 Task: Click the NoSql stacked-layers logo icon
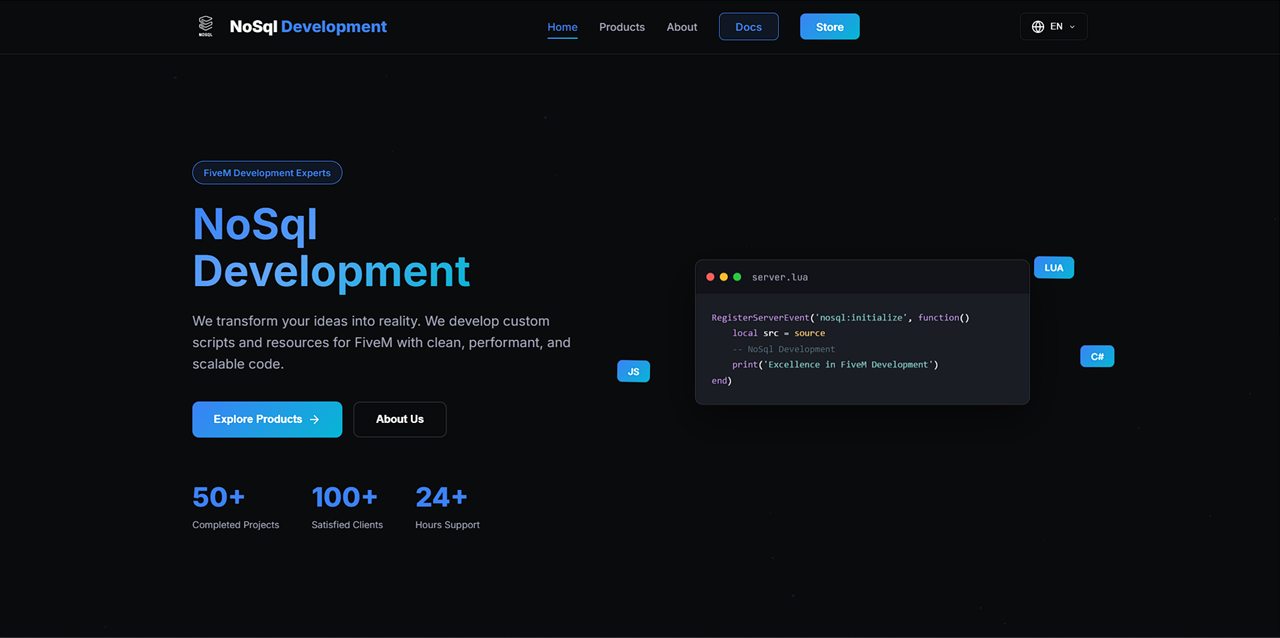pyautogui.click(x=205, y=26)
